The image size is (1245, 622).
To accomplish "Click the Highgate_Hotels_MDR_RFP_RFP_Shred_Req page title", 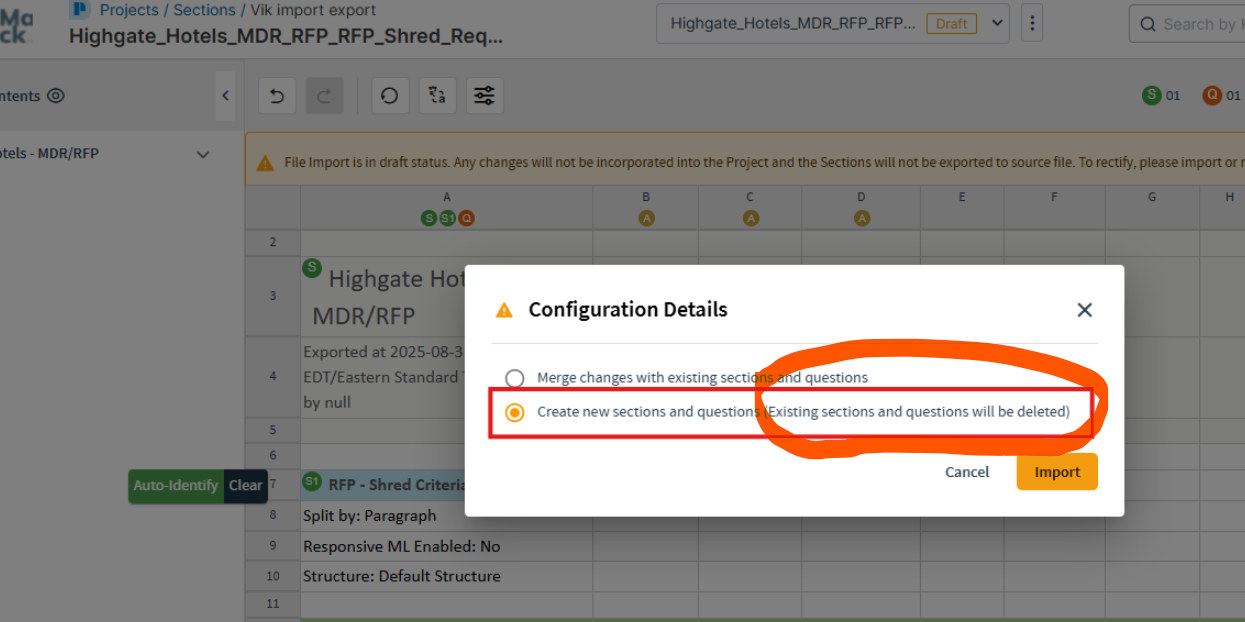I will tap(286, 37).
